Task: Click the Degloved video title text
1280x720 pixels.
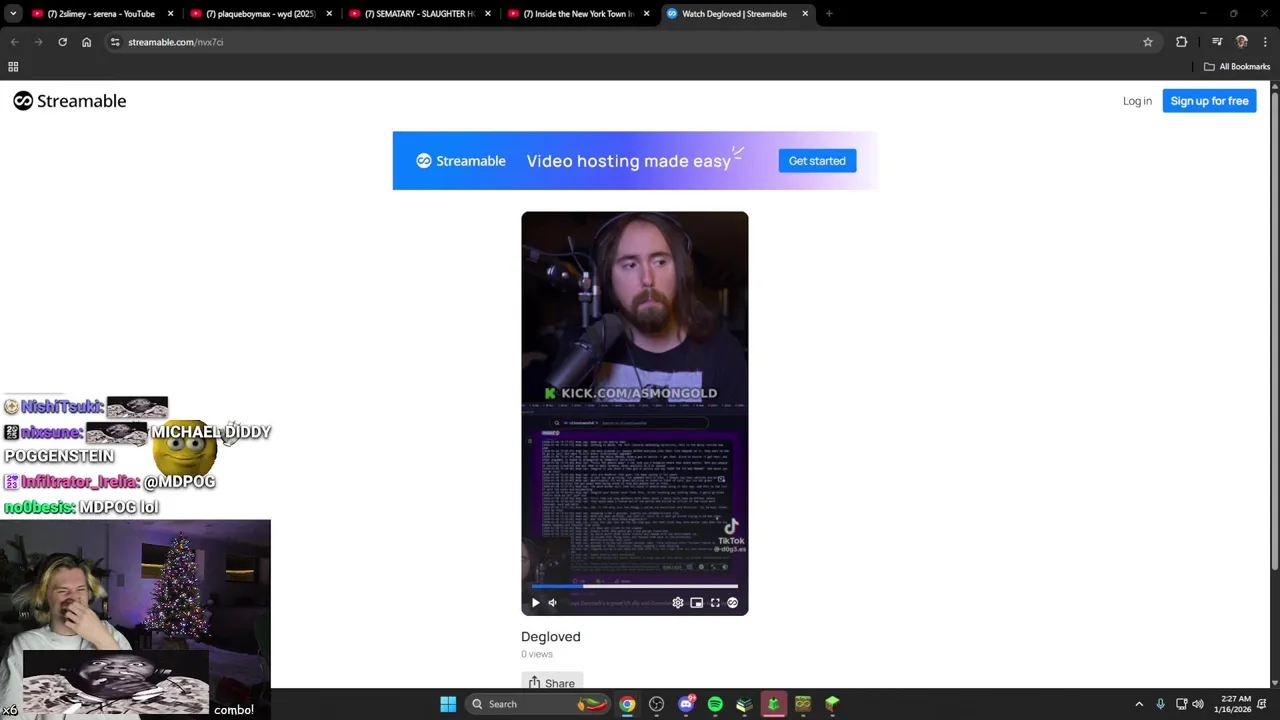Action: click(550, 637)
